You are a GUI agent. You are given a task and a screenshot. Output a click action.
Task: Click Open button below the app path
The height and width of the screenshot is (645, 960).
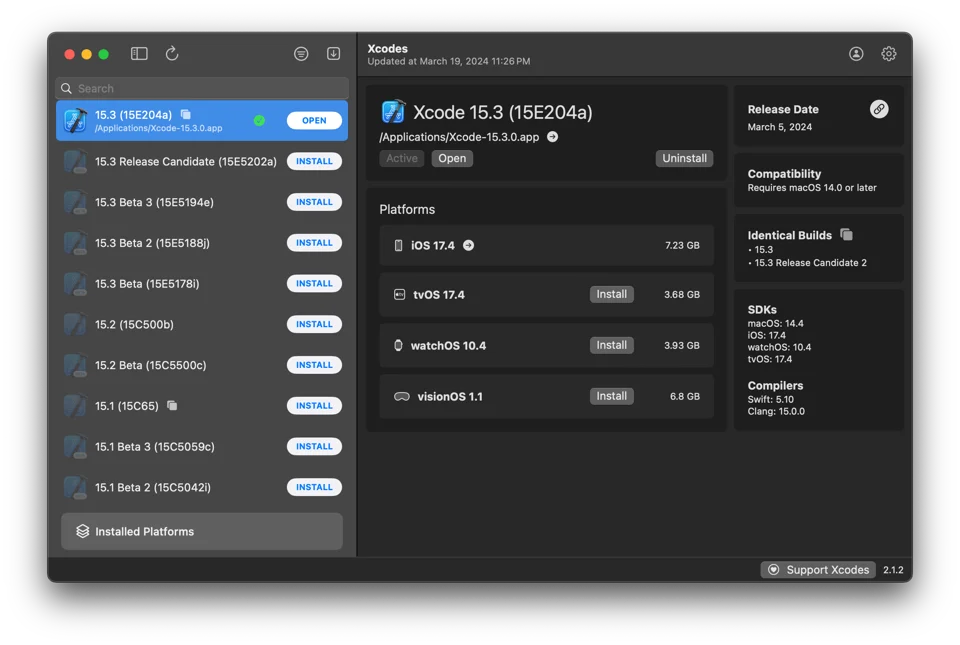(452, 158)
